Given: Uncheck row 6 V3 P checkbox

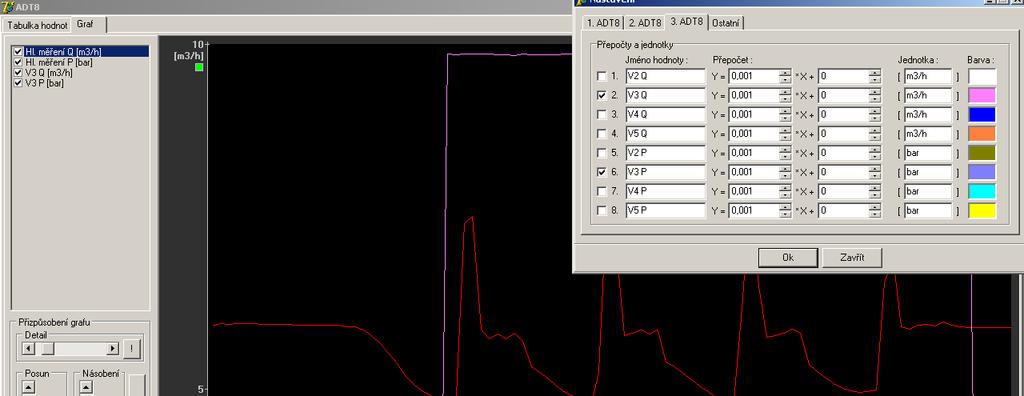Looking at the screenshot, I should 601,173.
